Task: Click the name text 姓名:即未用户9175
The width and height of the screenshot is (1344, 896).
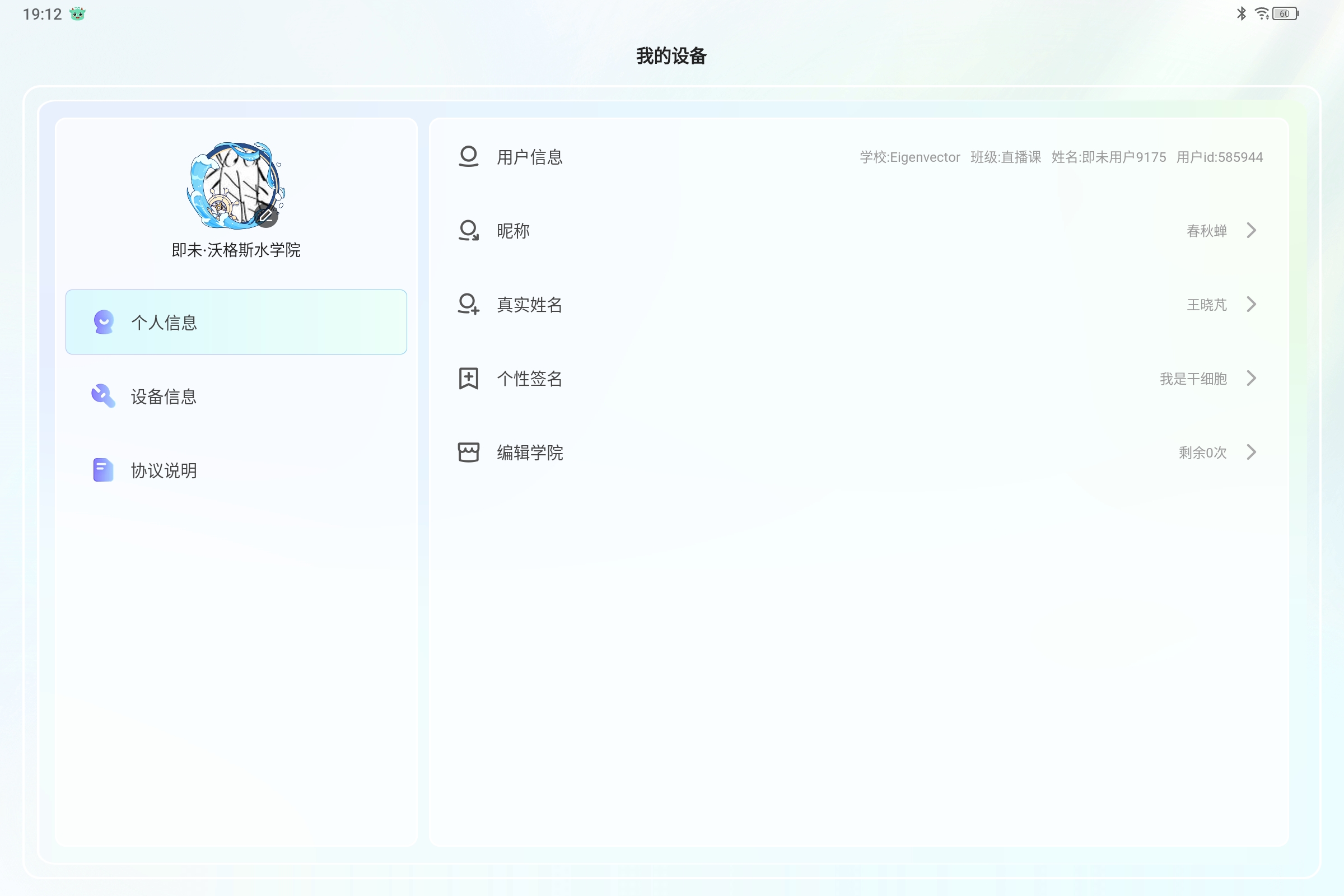Action: tap(1109, 157)
